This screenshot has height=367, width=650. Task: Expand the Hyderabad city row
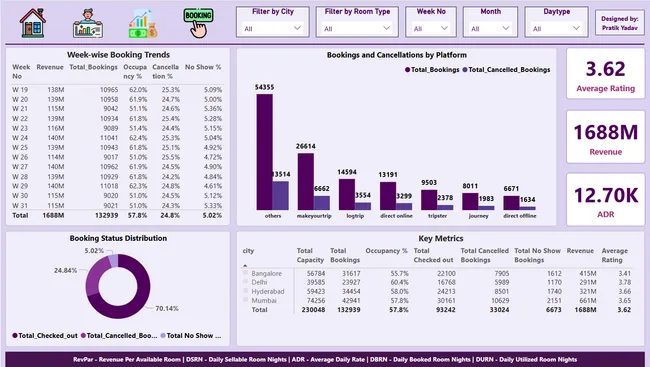pyautogui.click(x=245, y=291)
